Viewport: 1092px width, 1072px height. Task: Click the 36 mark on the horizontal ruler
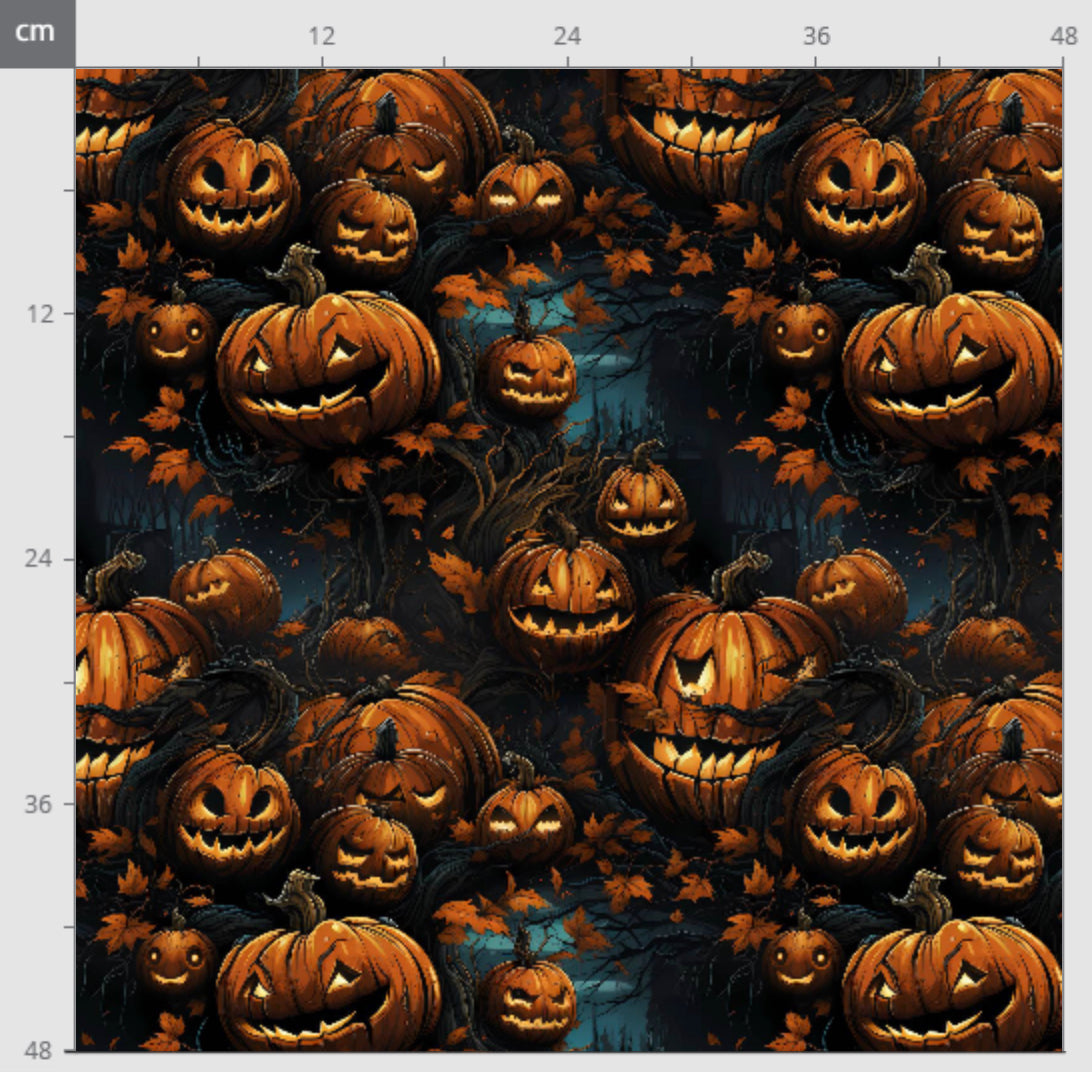816,37
